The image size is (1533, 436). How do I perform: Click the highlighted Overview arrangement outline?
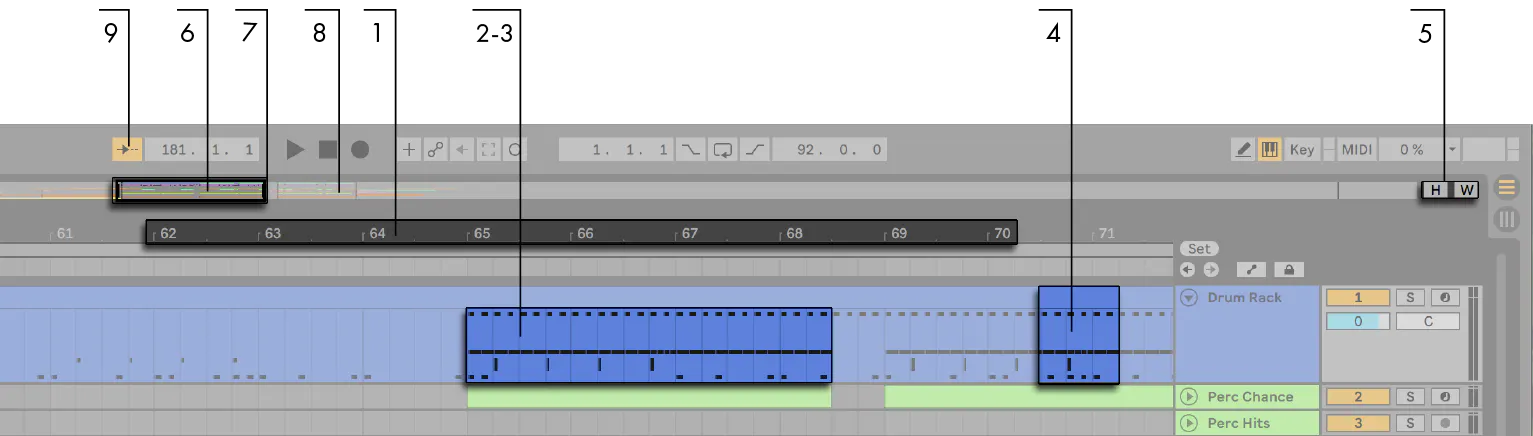[190, 190]
